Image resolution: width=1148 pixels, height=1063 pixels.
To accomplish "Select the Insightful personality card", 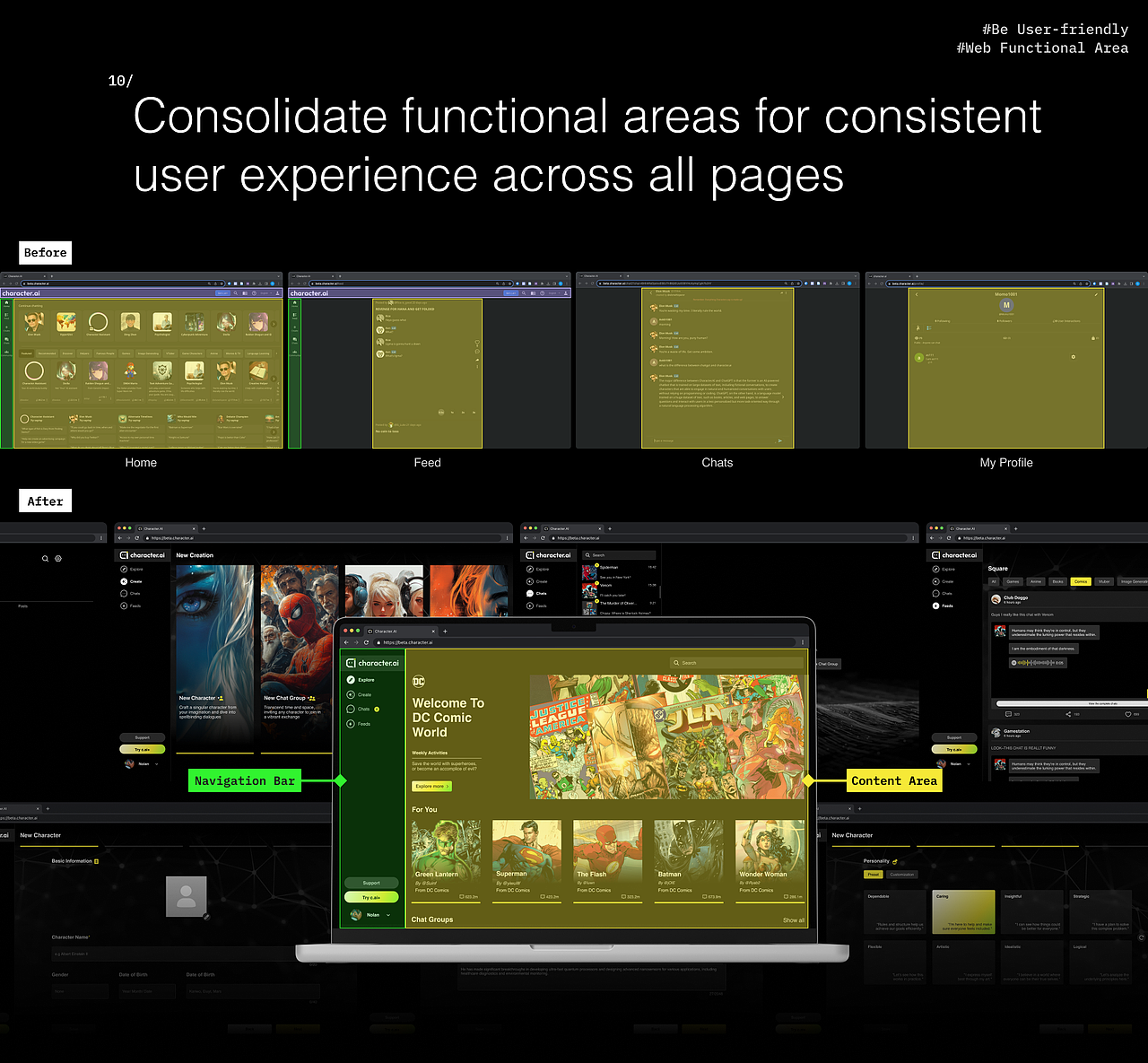I will click(x=1032, y=911).
